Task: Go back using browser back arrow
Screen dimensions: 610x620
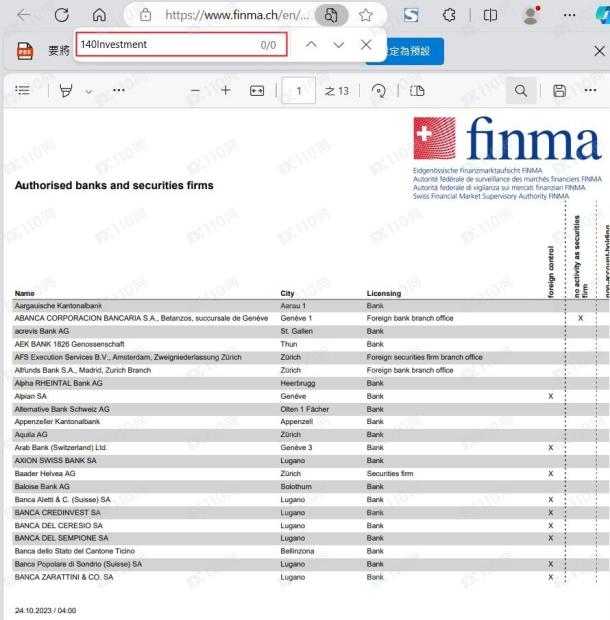Action: pos(24,15)
